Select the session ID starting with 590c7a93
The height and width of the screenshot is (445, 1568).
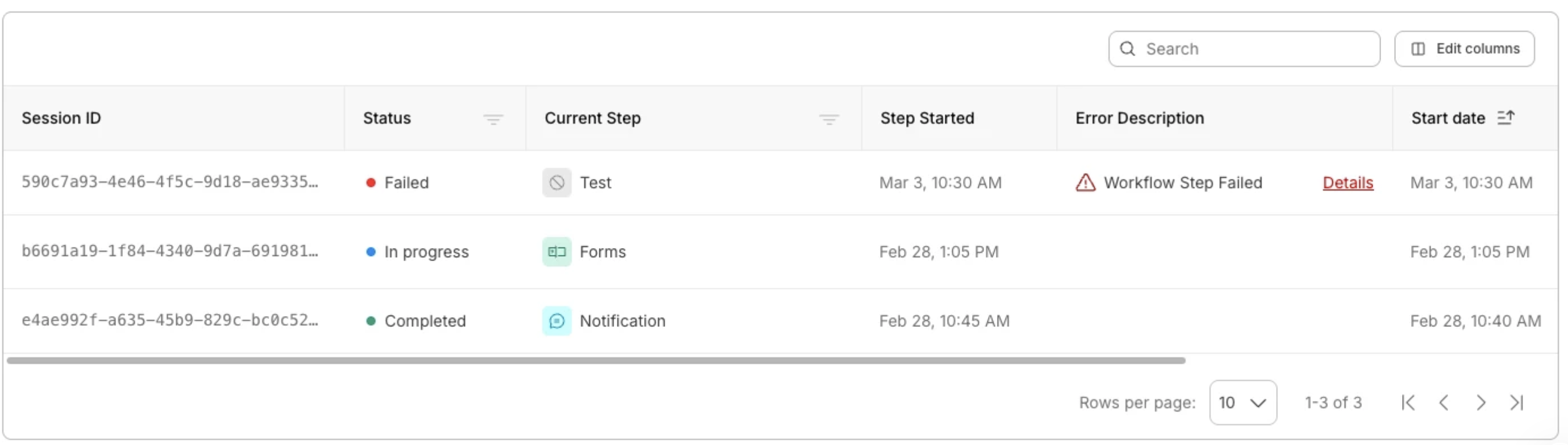[x=169, y=182]
